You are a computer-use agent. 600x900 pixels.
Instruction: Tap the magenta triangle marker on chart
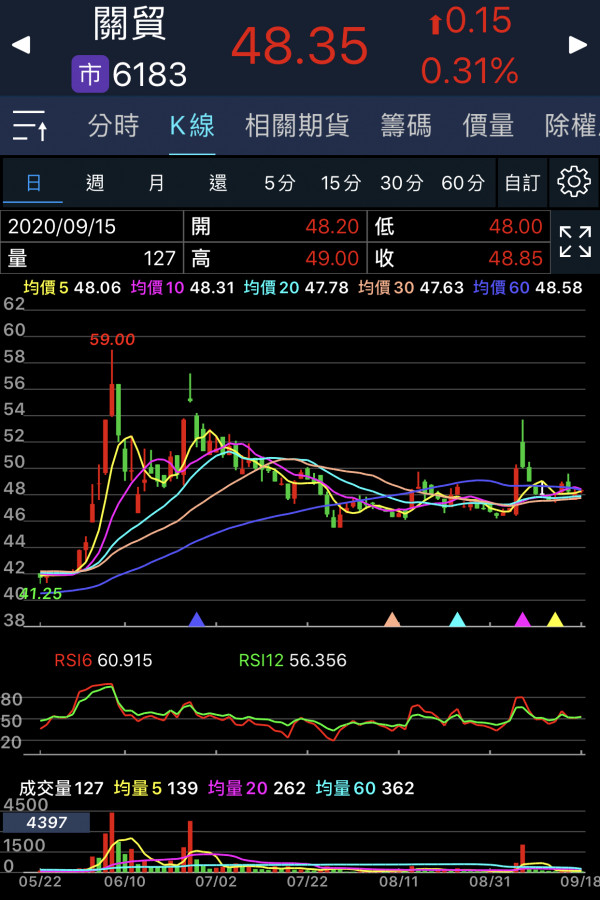[x=521, y=620]
